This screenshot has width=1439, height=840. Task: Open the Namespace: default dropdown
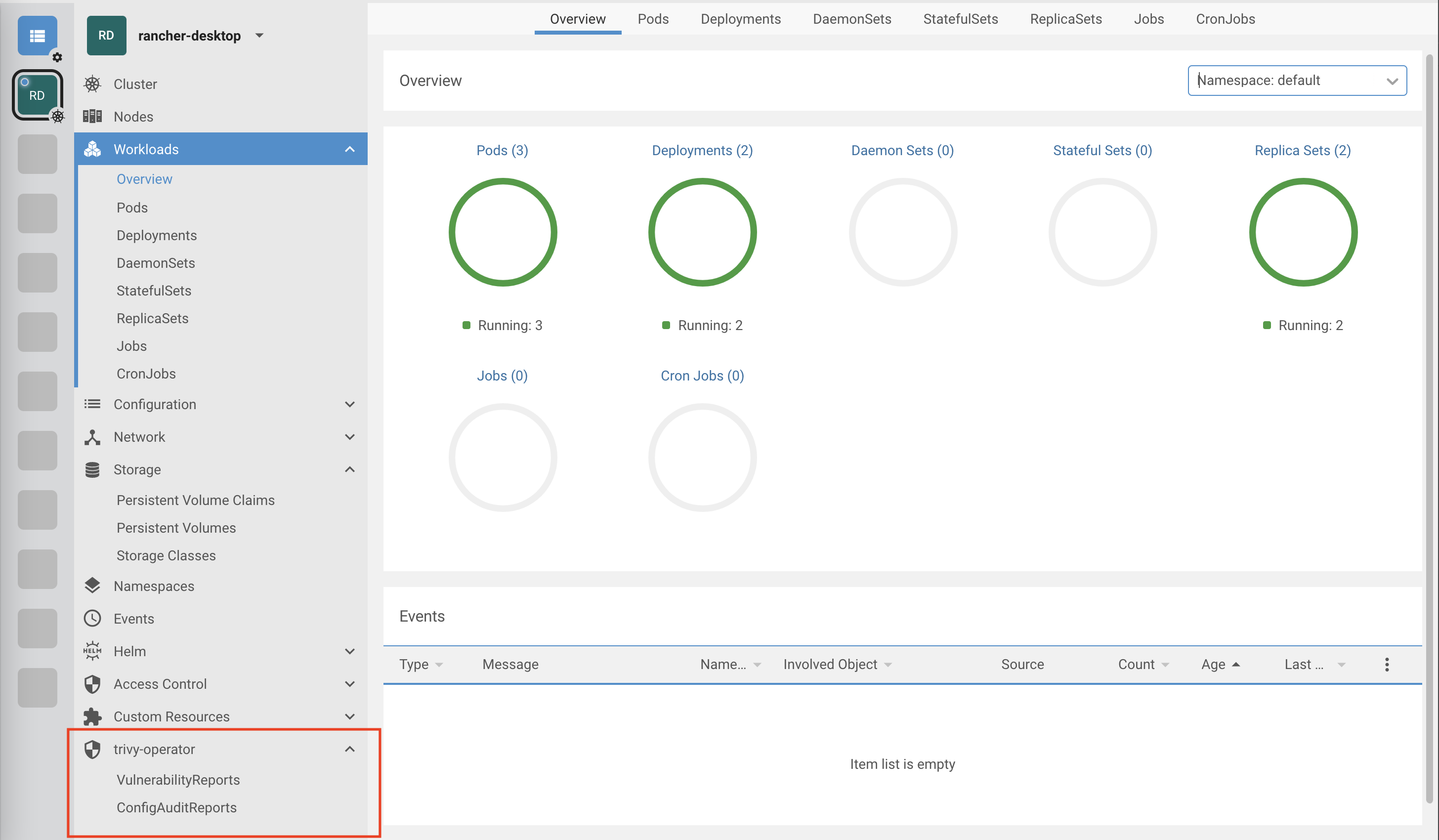pos(1296,81)
